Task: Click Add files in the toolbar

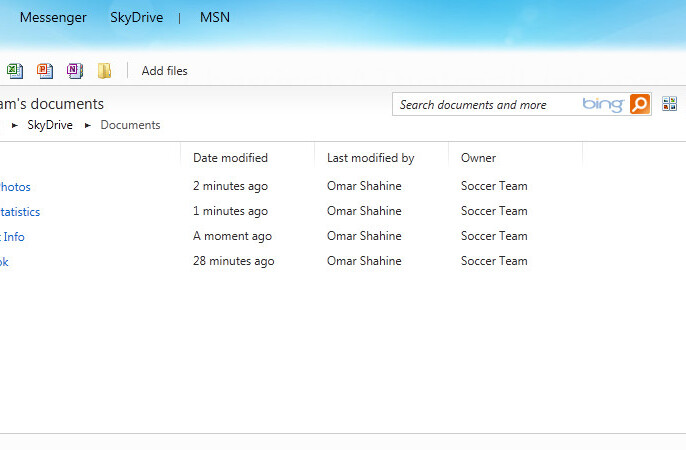Action: 164,71
